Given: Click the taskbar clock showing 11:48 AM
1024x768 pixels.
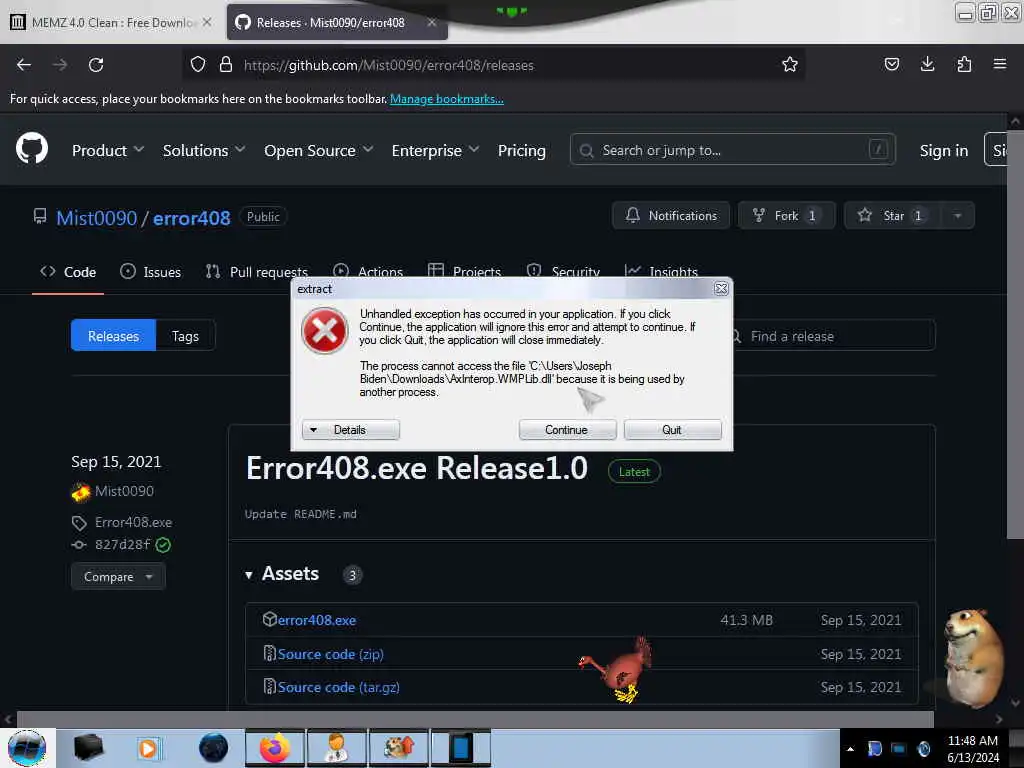Looking at the screenshot, I should click(x=972, y=748).
